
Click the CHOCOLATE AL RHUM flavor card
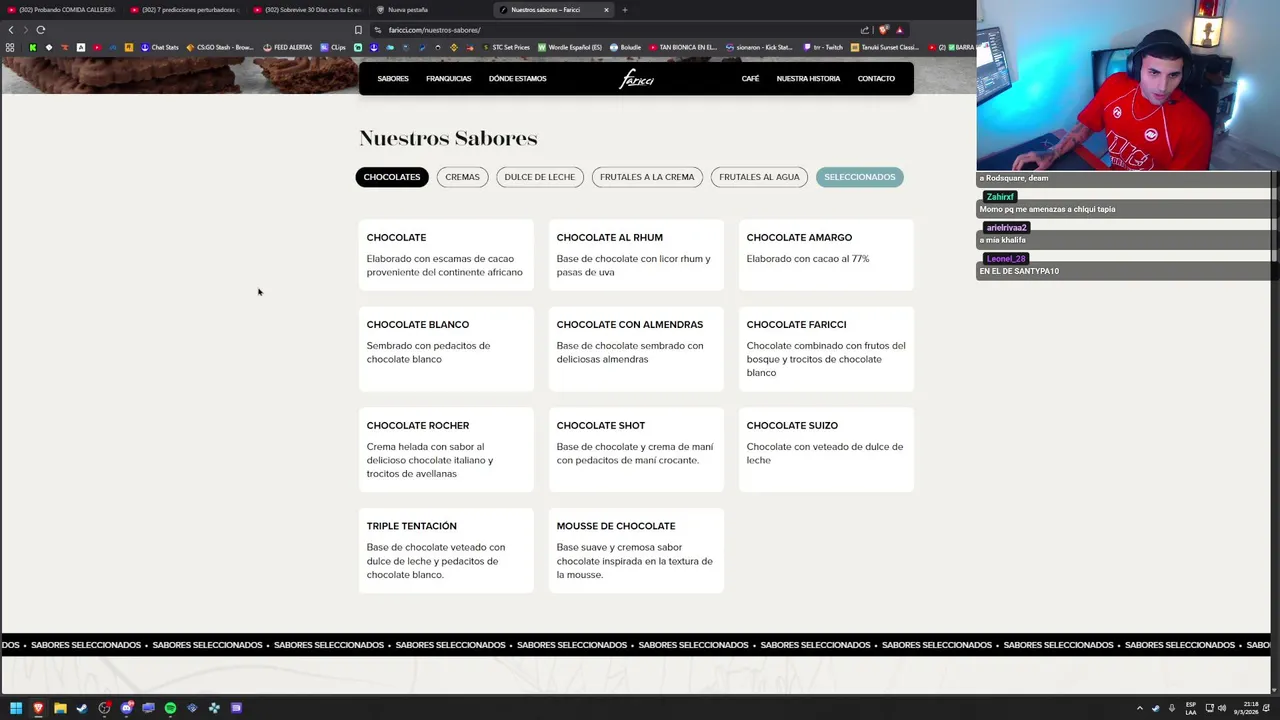coord(636,255)
